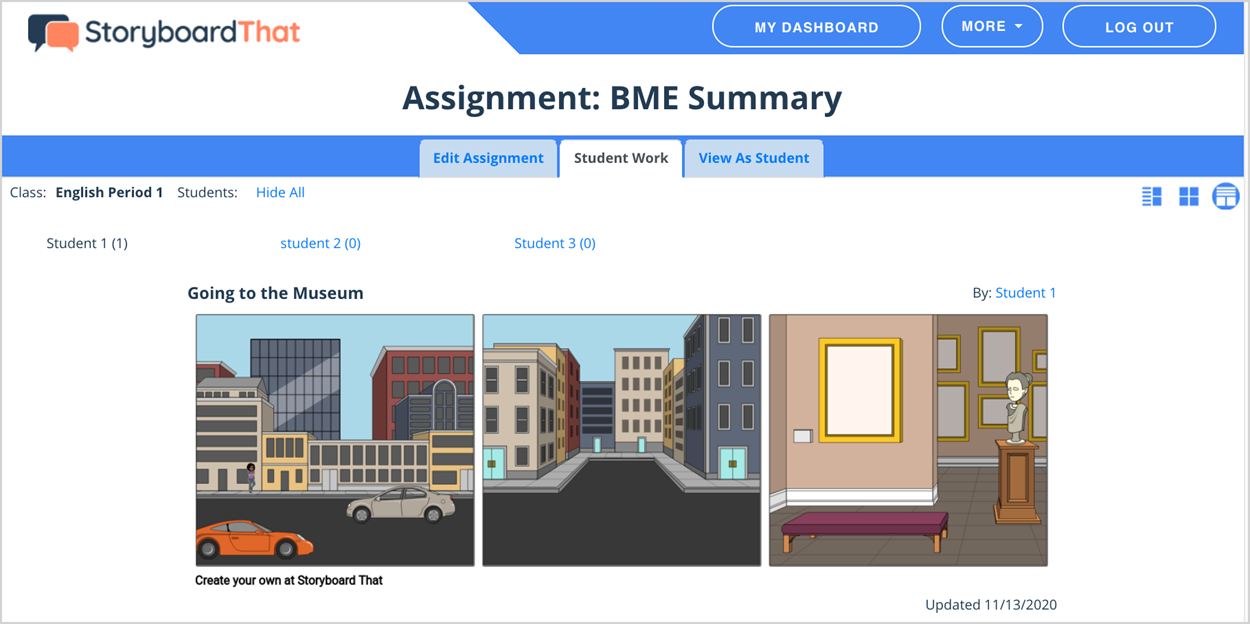Image resolution: width=1250 pixels, height=624 pixels.
Task: Open Student 3 (0) link
Action: [555, 243]
